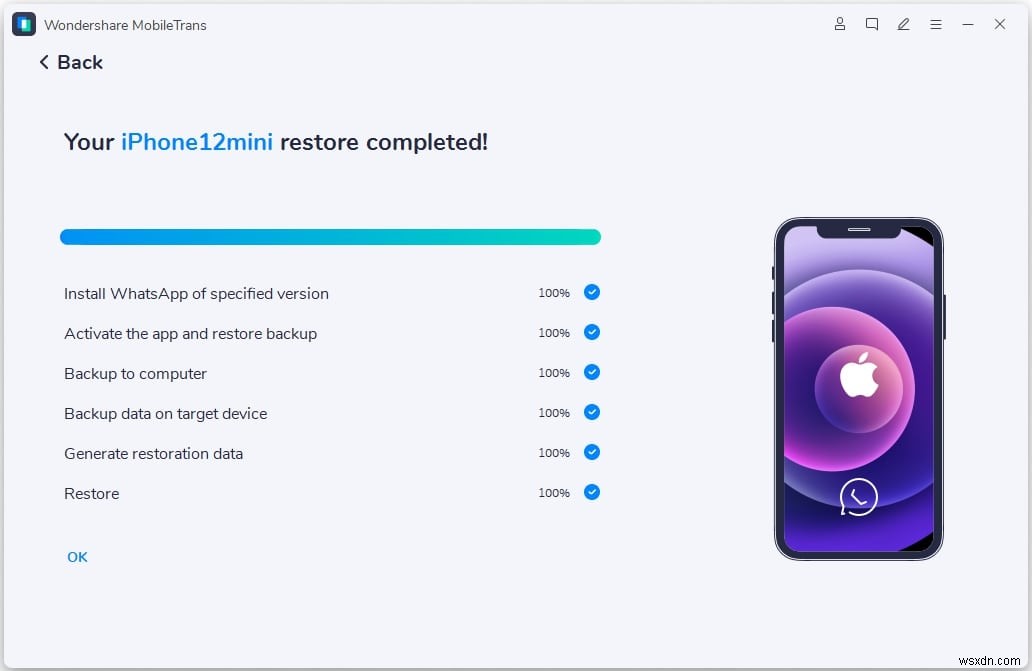Click the Back button

pyautogui.click(x=70, y=62)
